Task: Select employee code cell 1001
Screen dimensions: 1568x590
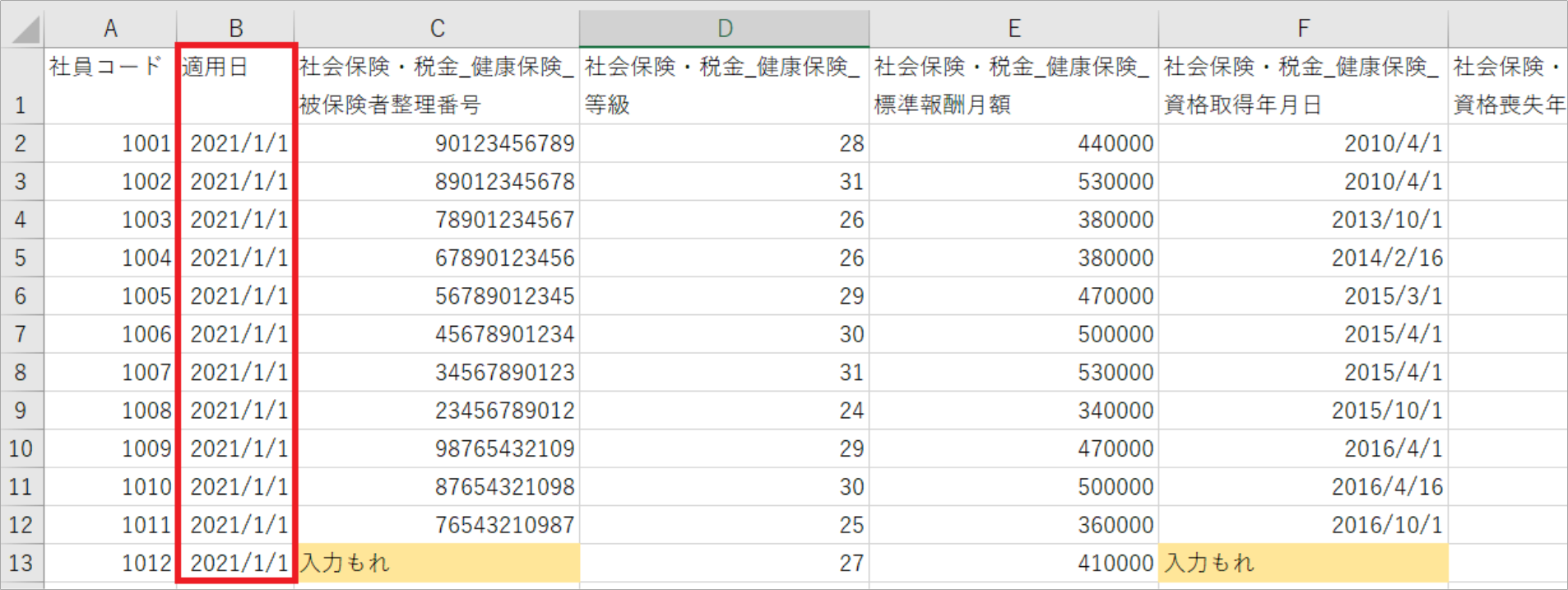Action: click(110, 143)
